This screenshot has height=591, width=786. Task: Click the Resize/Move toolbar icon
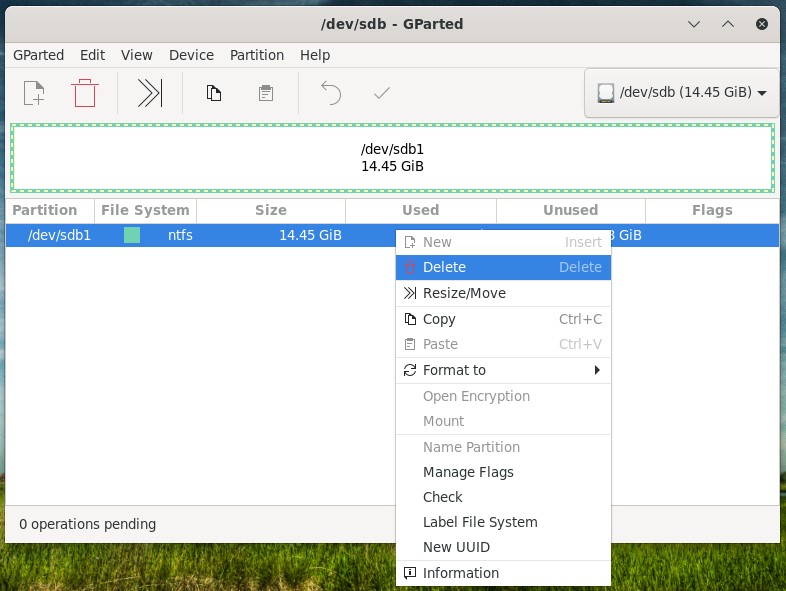(x=150, y=93)
